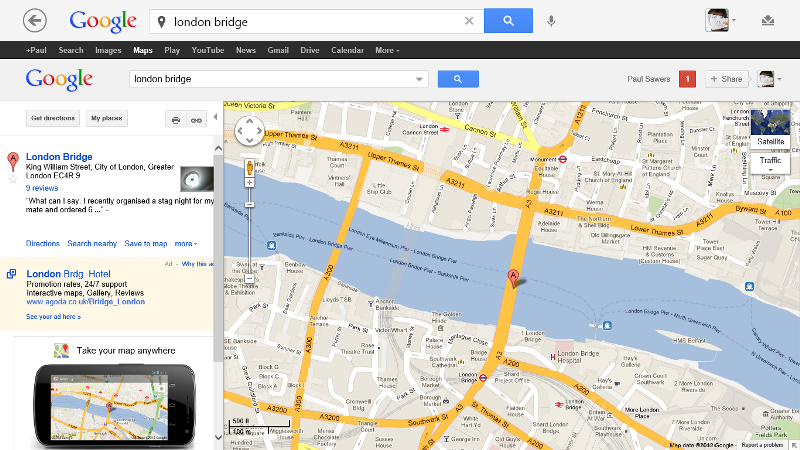Screen dimensions: 800x450
Task: Open the +Paul menu item
Action: click(x=36, y=50)
